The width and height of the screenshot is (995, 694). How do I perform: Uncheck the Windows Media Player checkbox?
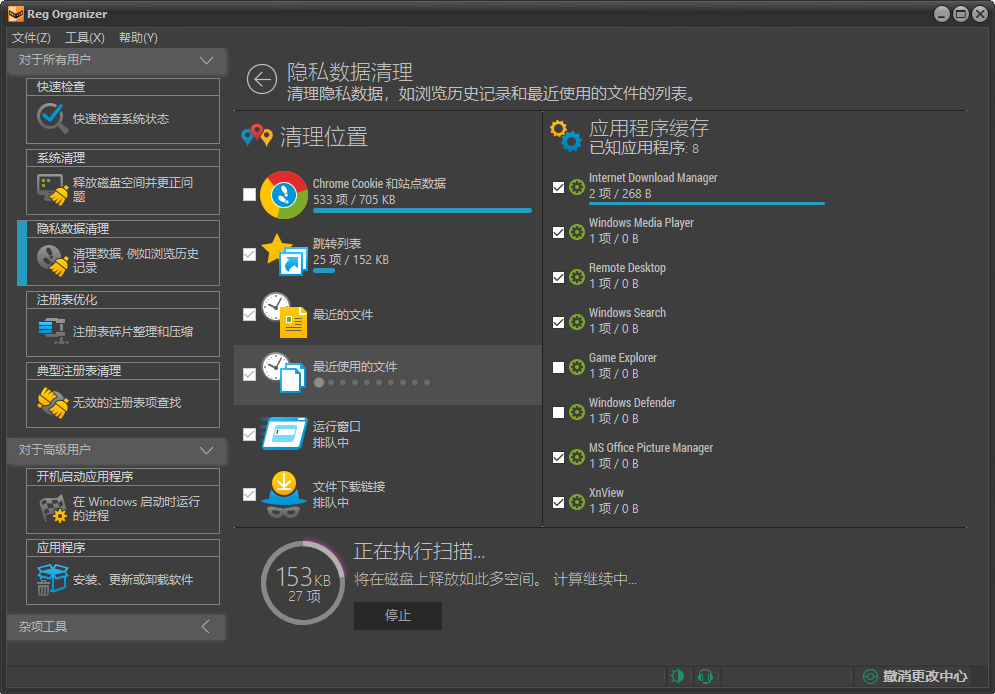(558, 232)
